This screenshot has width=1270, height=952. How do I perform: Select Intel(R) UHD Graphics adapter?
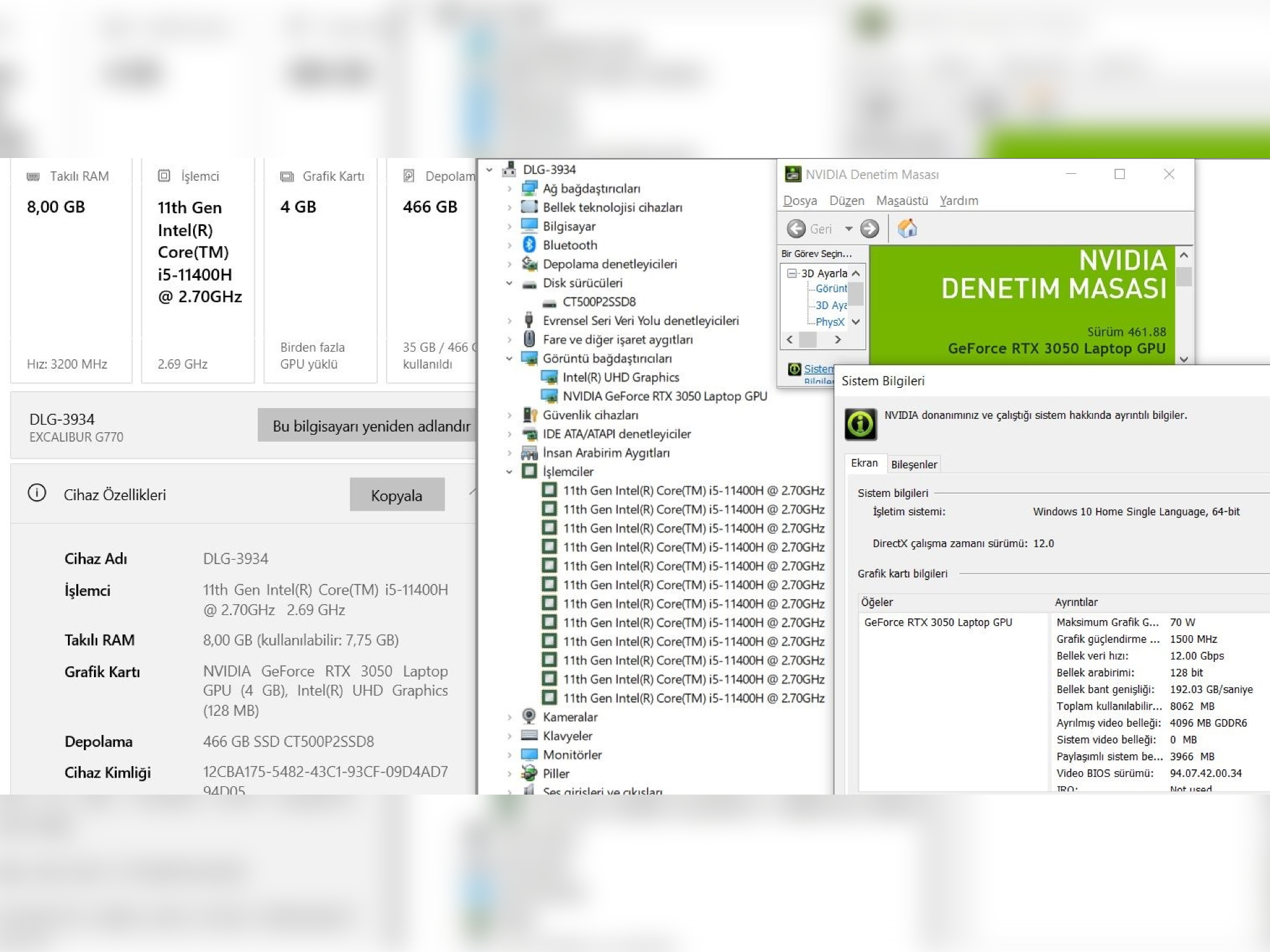coord(620,377)
